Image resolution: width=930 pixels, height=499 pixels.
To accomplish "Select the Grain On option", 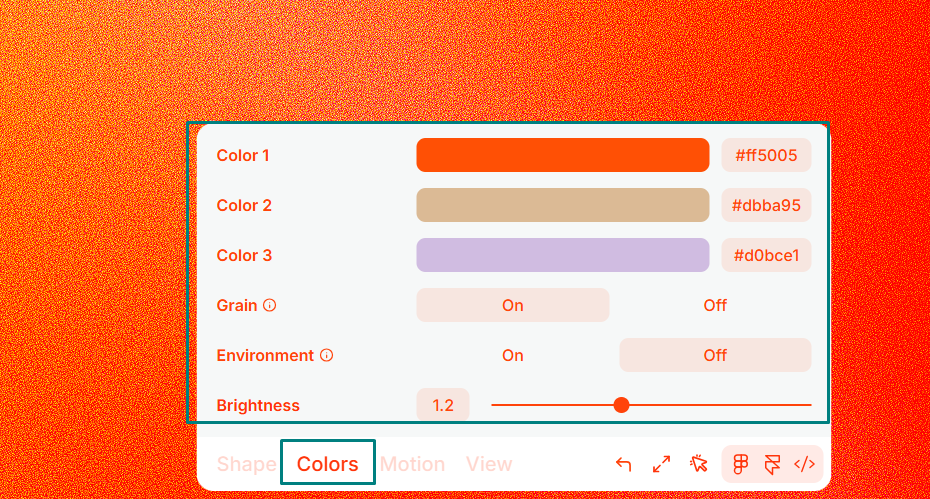I will point(512,305).
